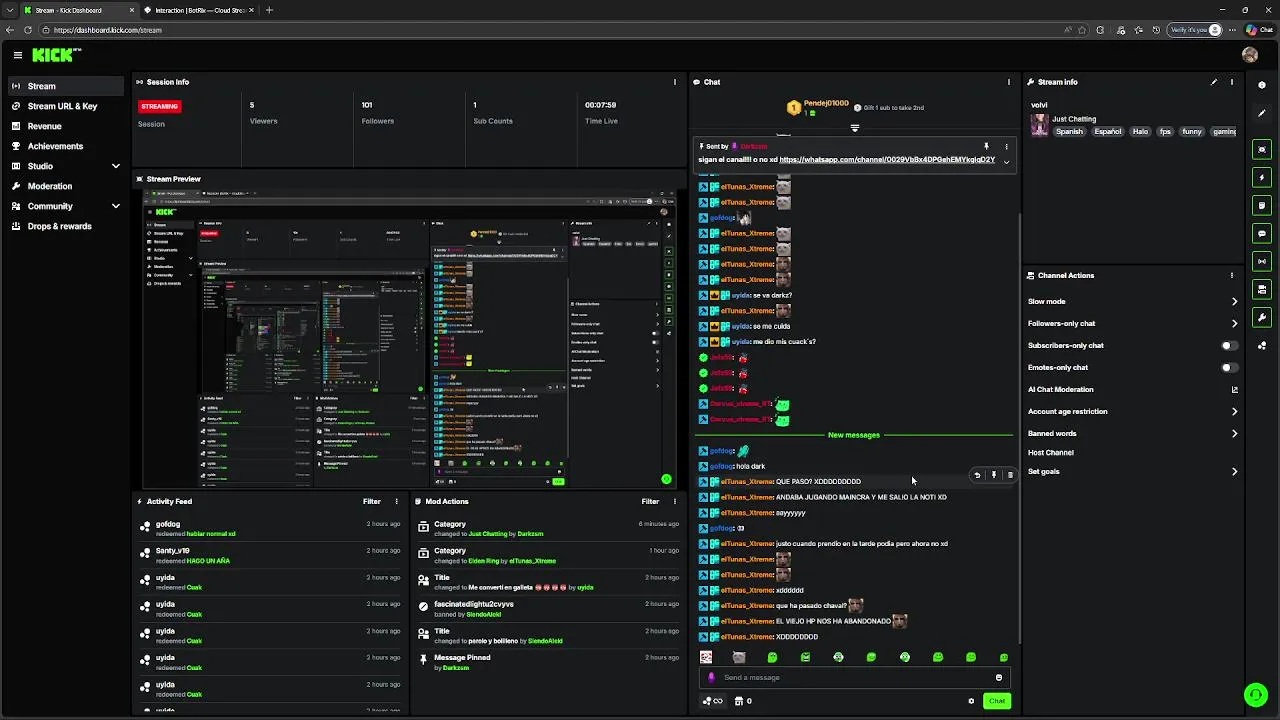Open a new browser tab with plus

point(269,10)
